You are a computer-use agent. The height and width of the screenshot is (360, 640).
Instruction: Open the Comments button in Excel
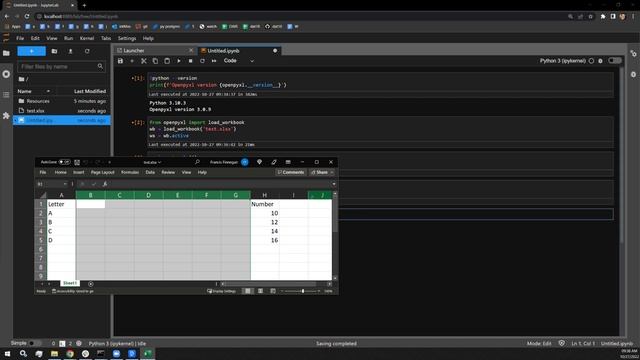tap(291, 172)
